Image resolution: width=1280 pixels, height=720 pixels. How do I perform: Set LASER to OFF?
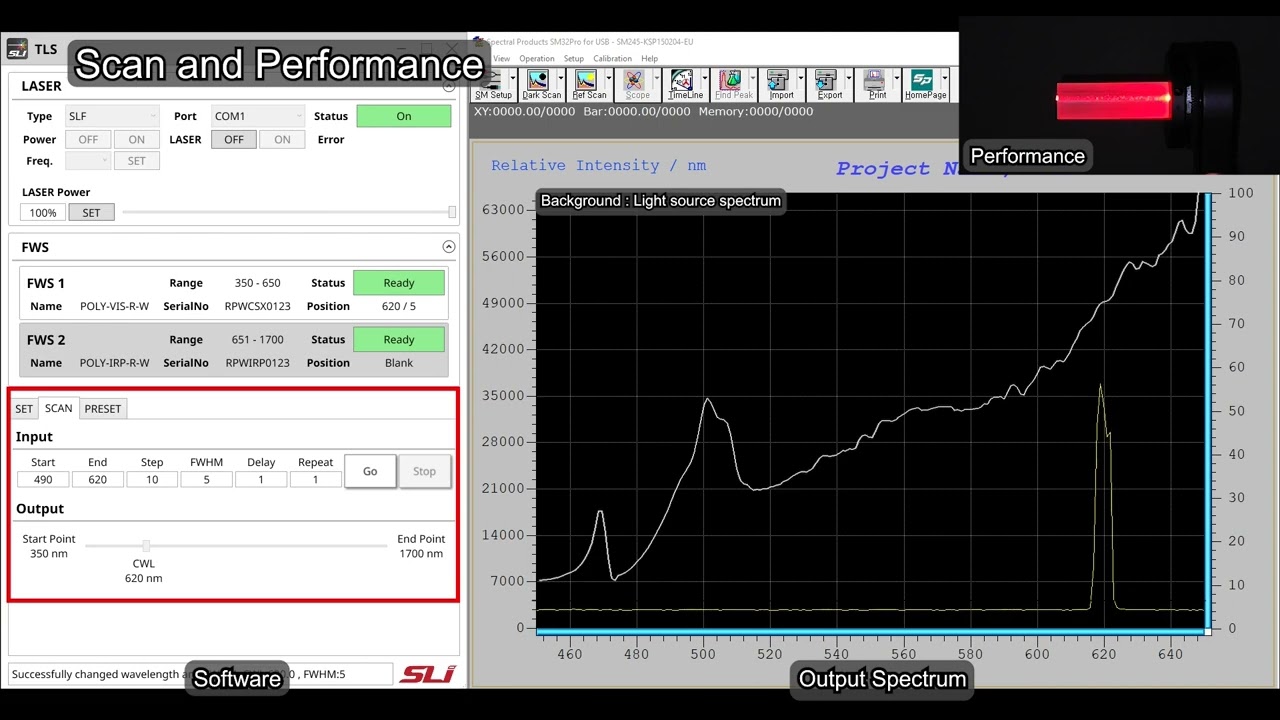(x=234, y=140)
